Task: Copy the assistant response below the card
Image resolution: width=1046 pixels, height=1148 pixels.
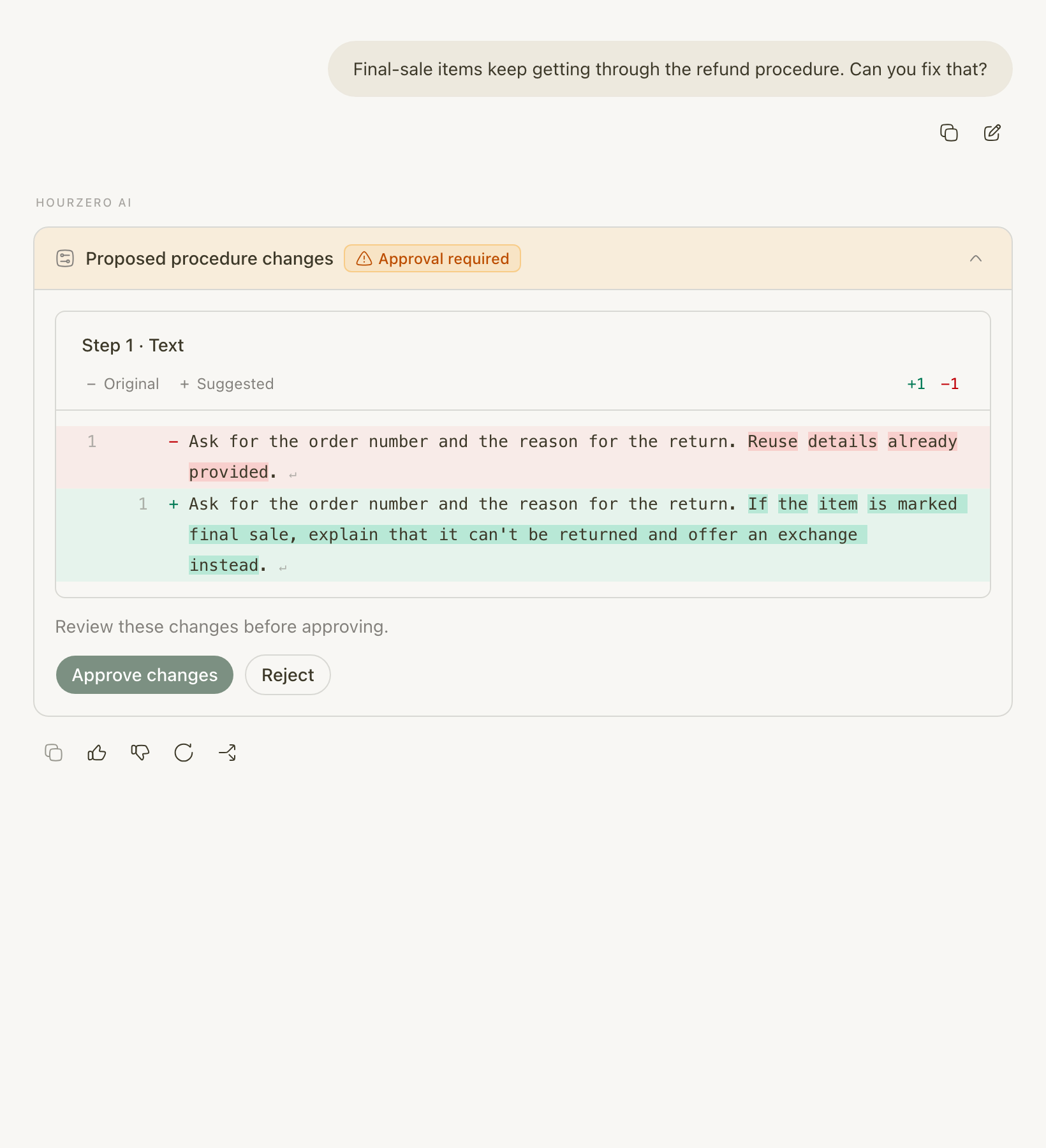Action: [54, 753]
